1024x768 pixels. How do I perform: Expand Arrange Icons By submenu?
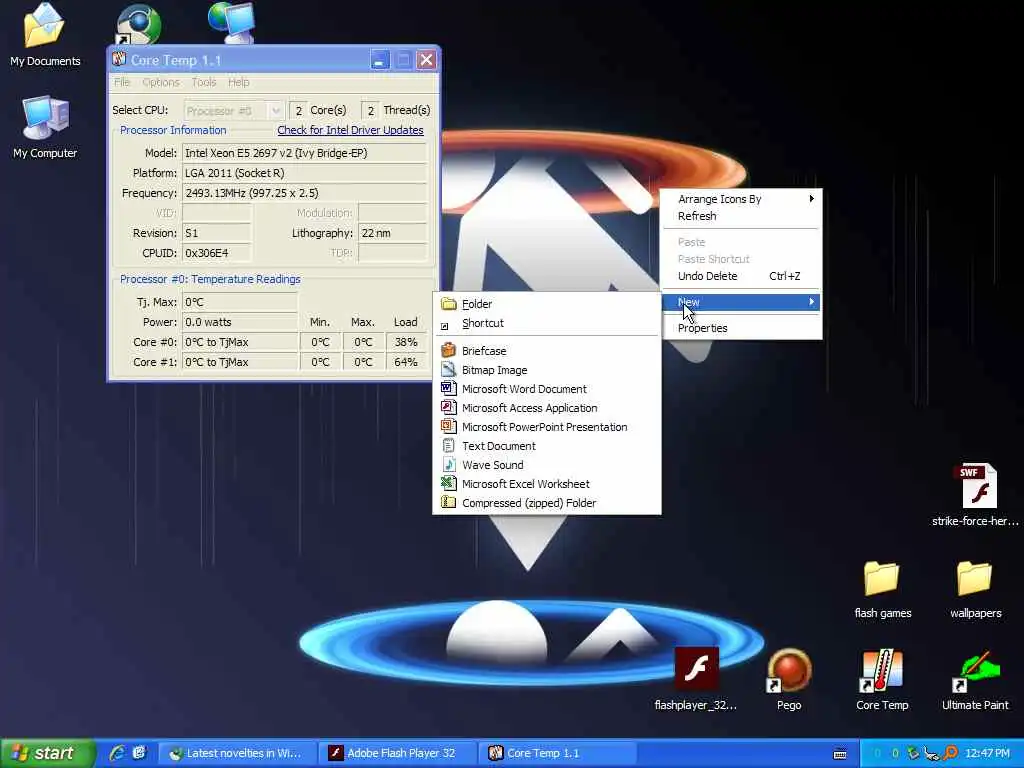pyautogui.click(x=741, y=199)
